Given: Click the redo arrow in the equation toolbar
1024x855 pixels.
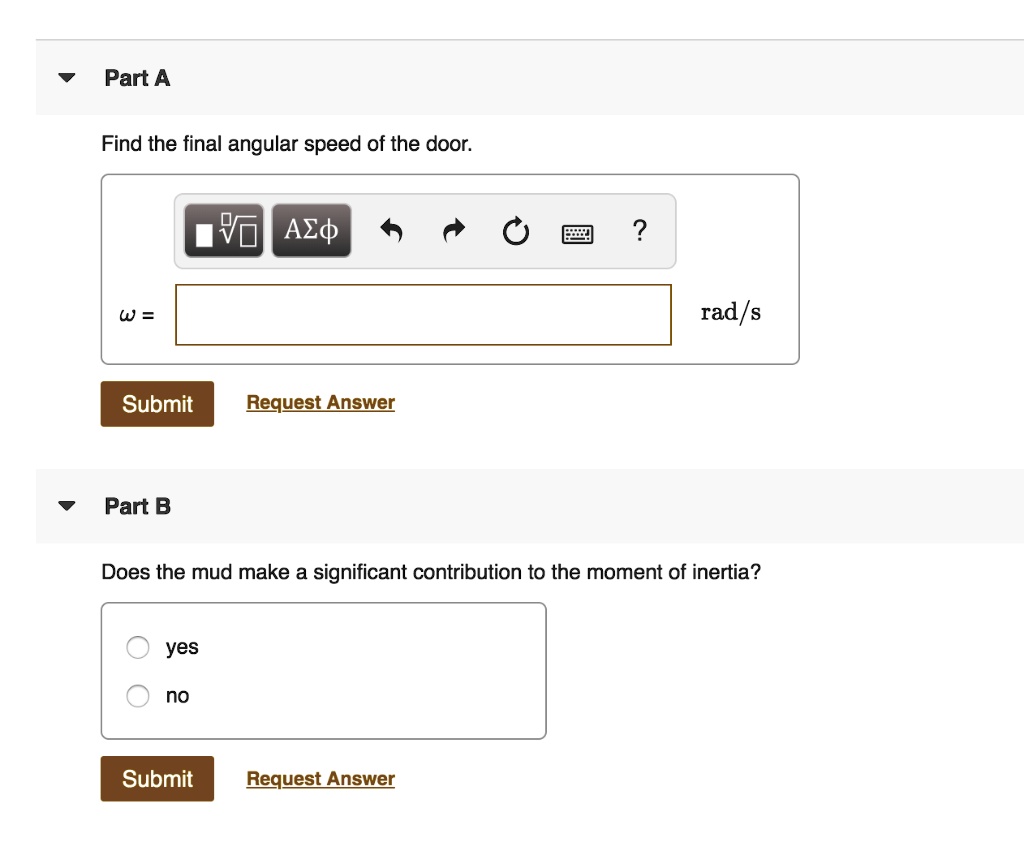Looking at the screenshot, I should pyautogui.click(x=453, y=230).
